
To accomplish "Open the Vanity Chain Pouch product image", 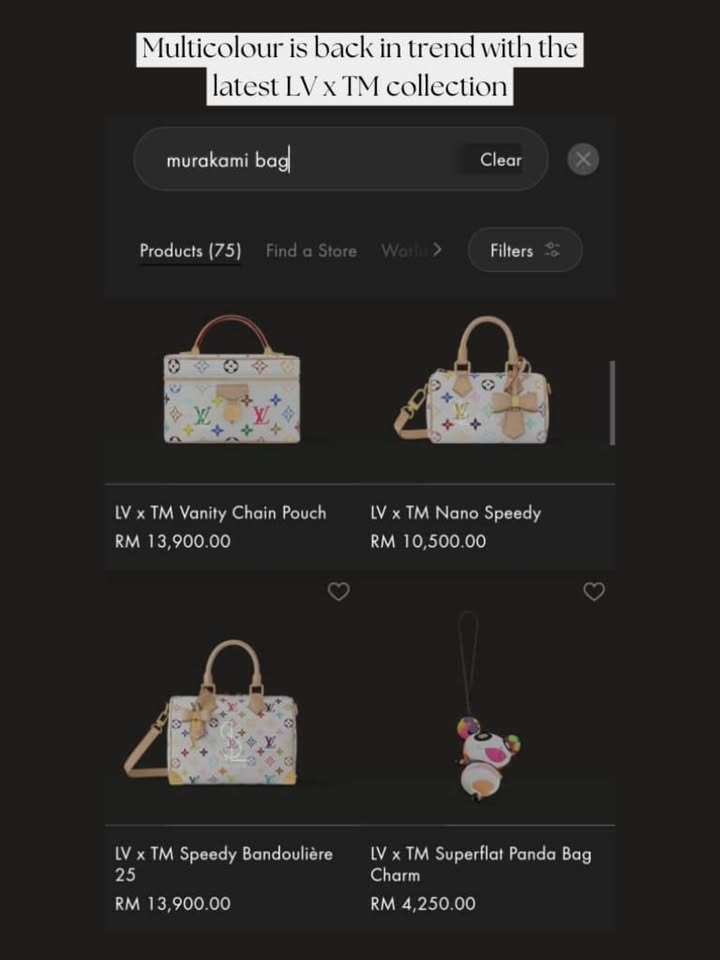I will pos(231,380).
